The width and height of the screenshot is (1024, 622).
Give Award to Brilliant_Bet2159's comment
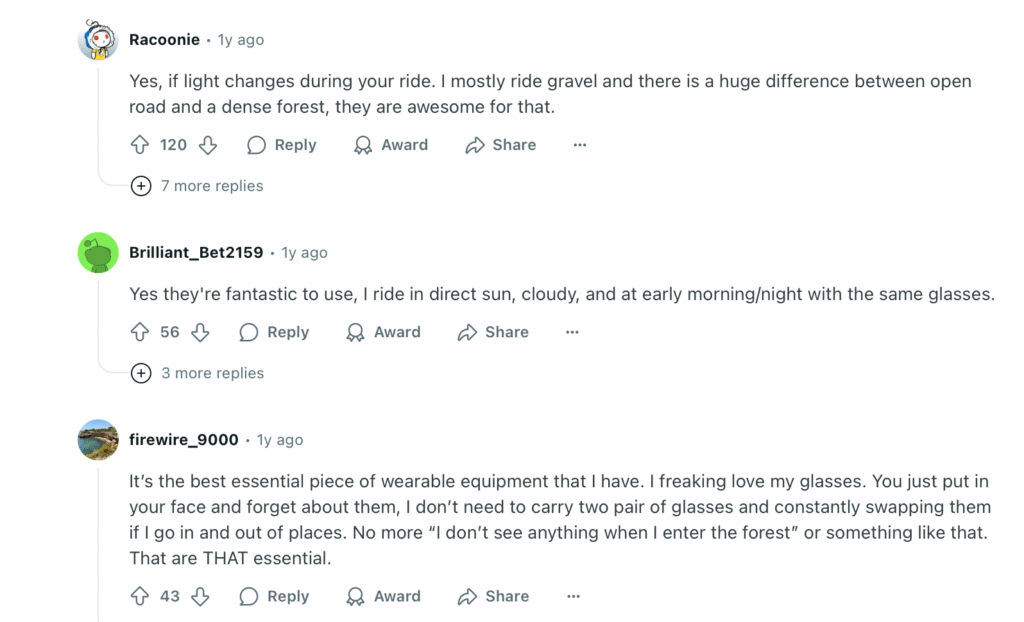pos(384,332)
